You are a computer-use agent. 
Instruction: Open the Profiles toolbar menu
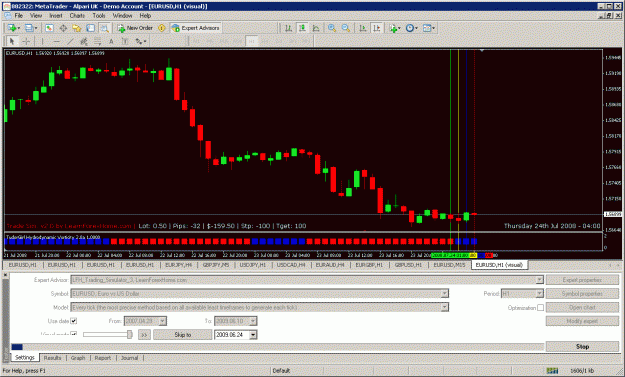tap(30, 28)
